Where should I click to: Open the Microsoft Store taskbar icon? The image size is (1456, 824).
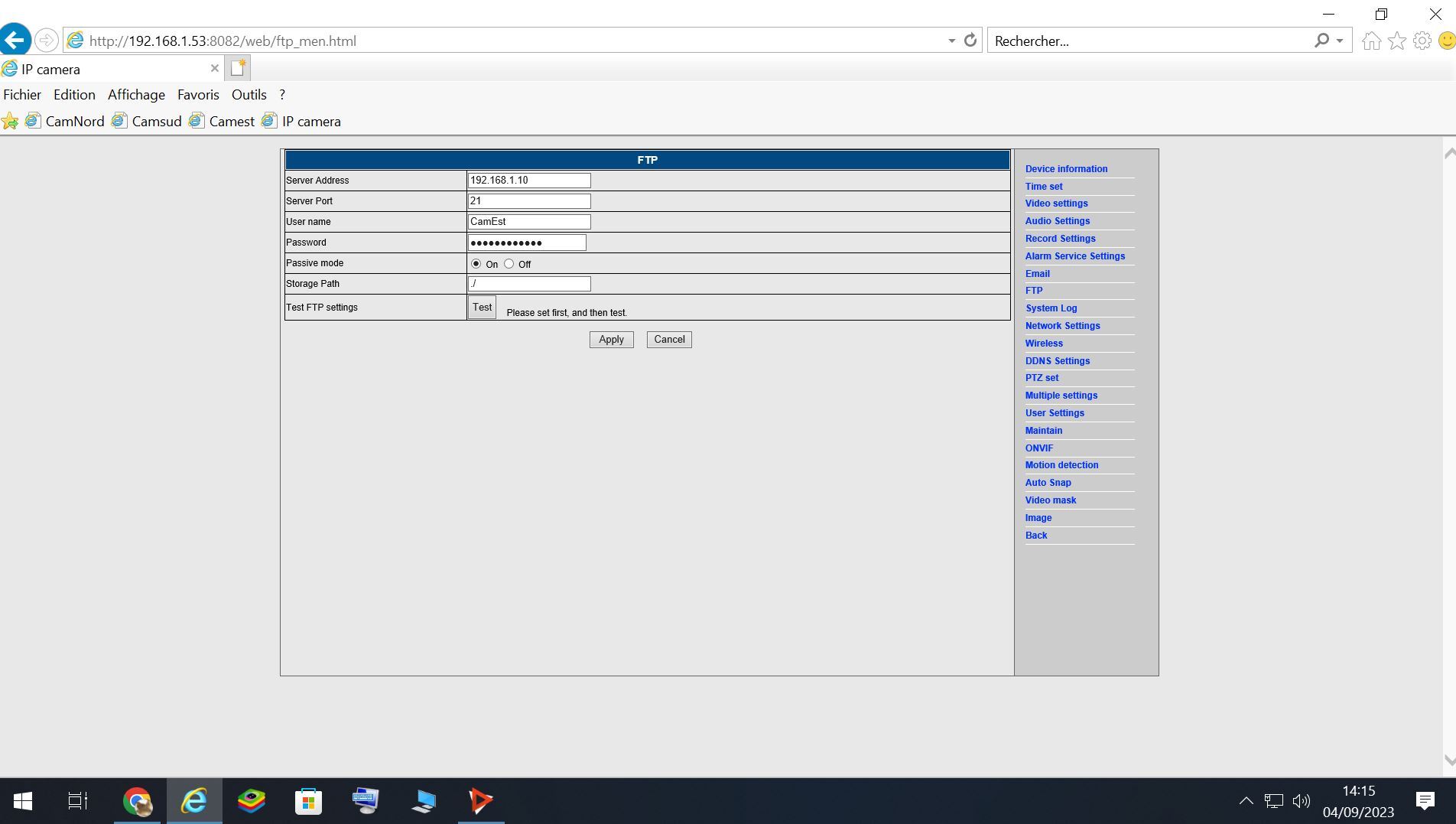tap(308, 801)
